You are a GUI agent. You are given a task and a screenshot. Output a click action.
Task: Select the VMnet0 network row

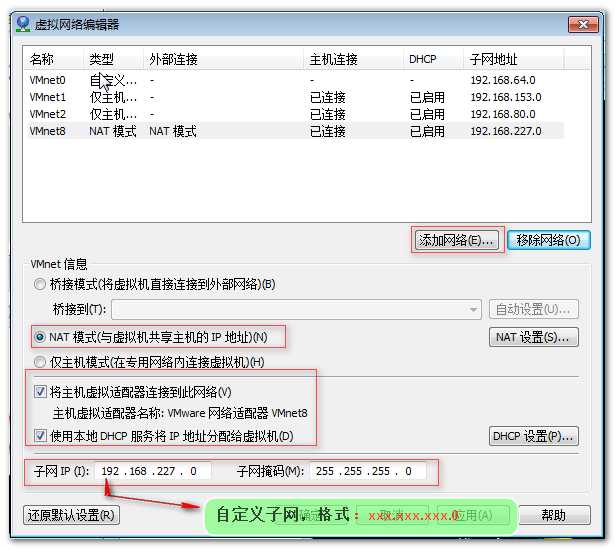coord(295,80)
